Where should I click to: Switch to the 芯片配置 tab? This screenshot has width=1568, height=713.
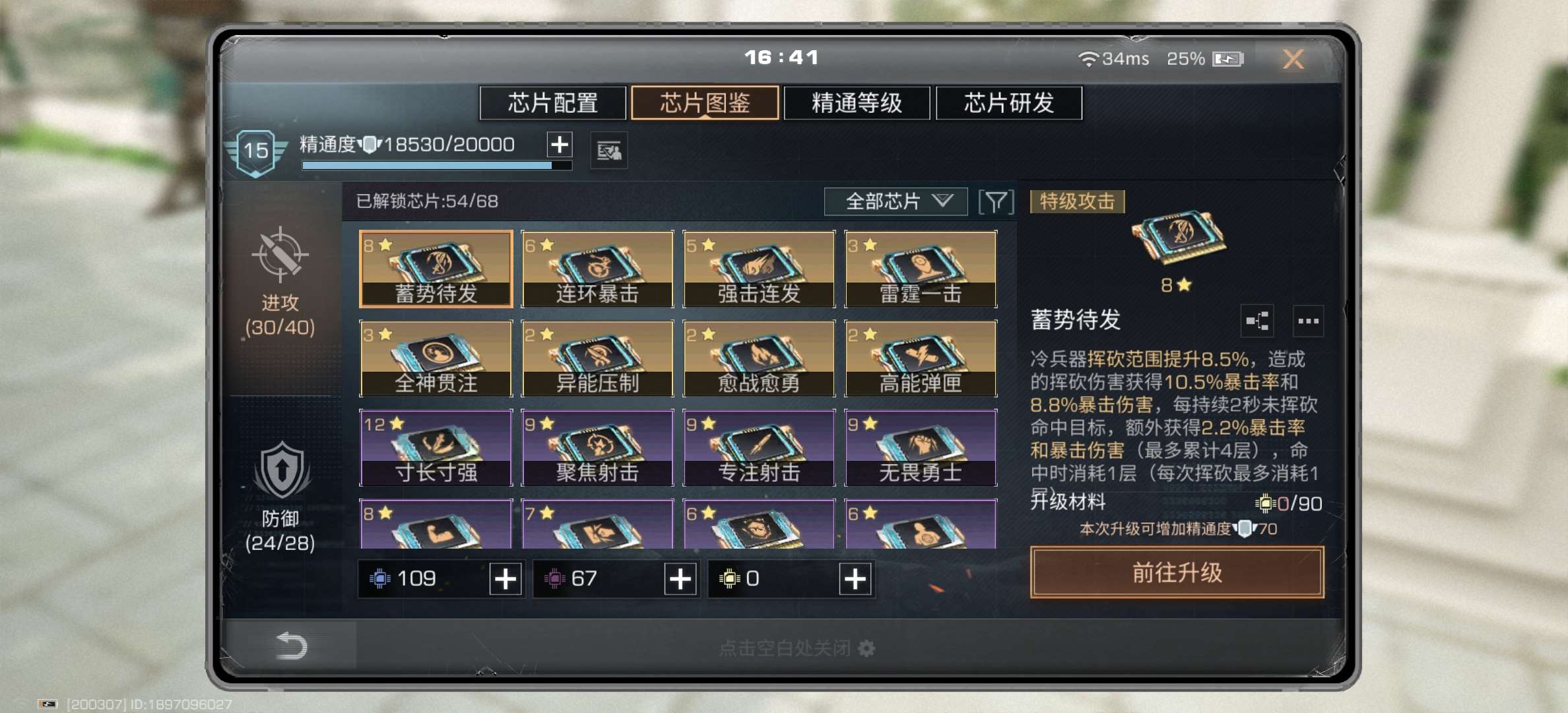click(552, 103)
